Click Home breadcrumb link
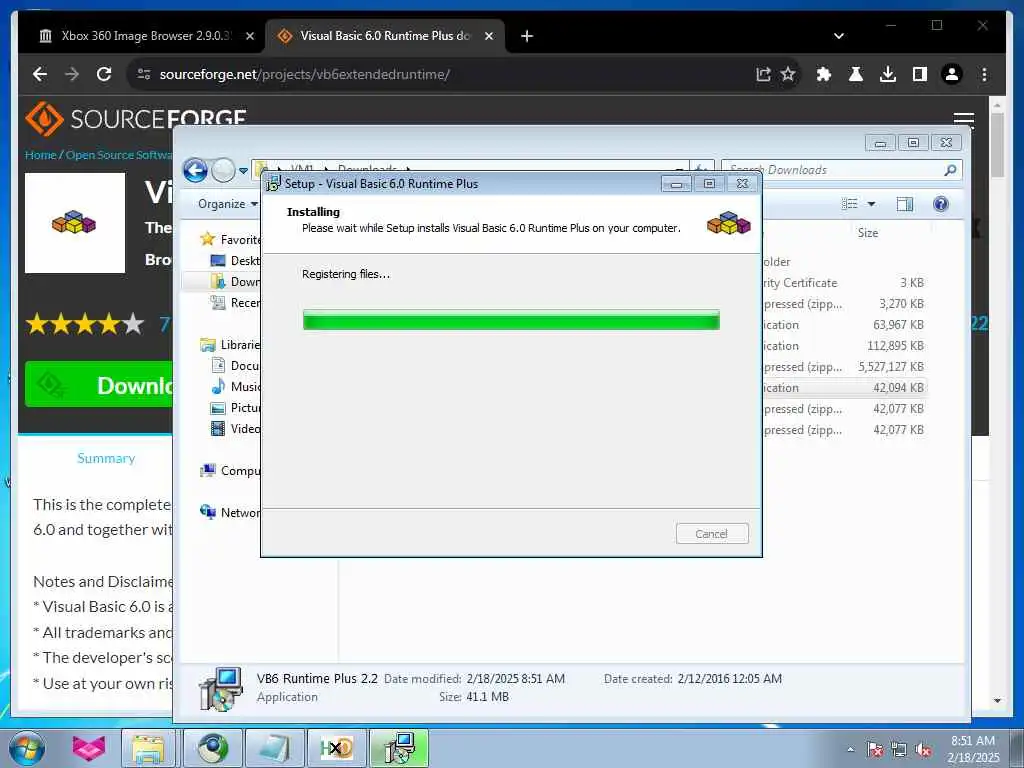 (40, 155)
